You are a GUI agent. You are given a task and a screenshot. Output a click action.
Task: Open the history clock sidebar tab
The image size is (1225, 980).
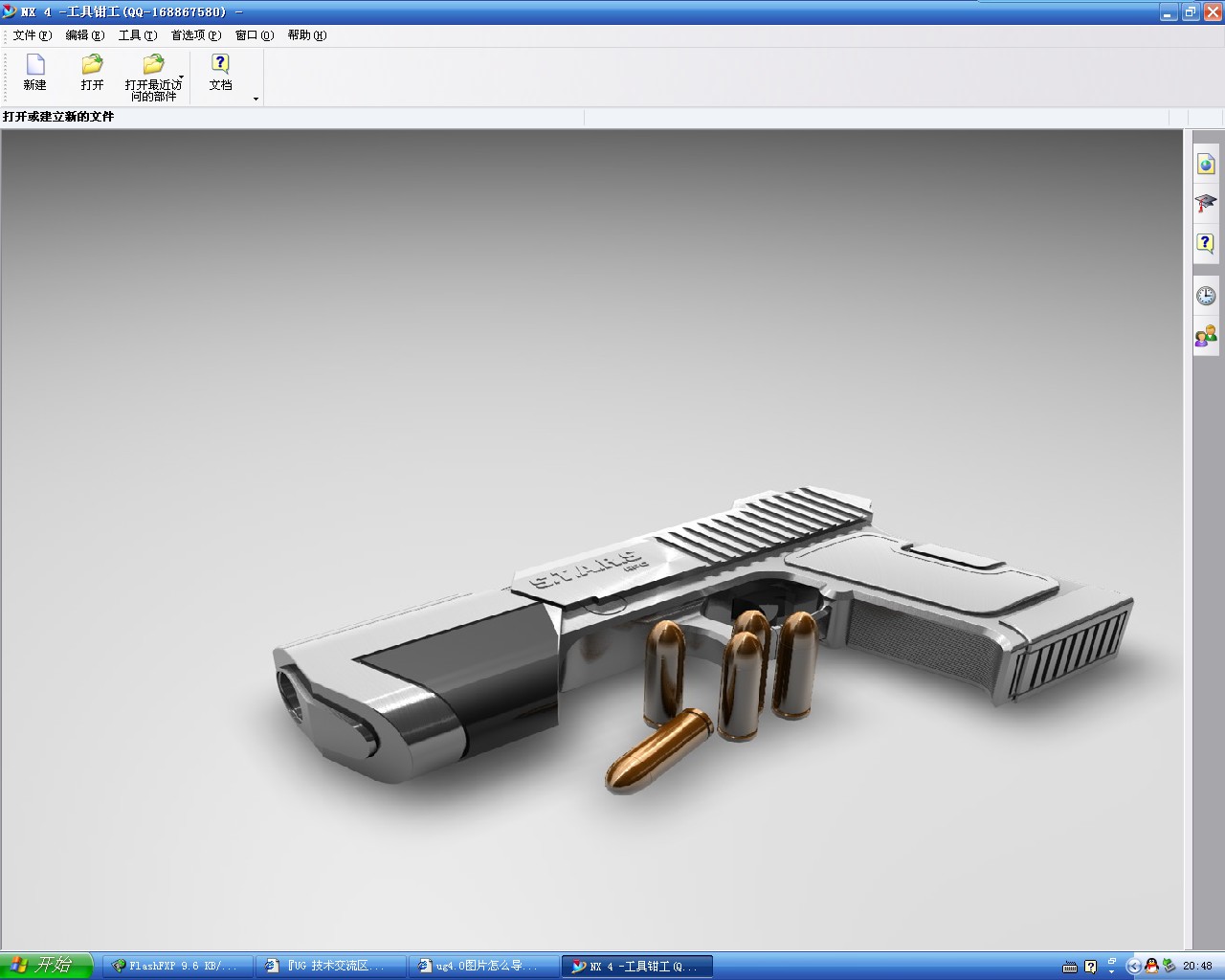(x=1206, y=295)
